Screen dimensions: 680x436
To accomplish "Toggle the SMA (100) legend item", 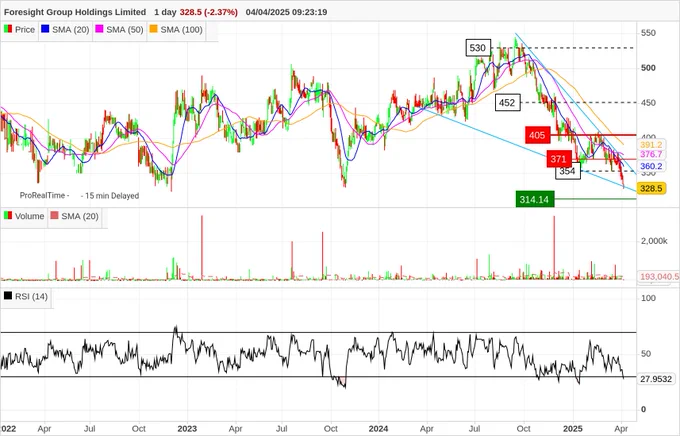I will 177,30.
